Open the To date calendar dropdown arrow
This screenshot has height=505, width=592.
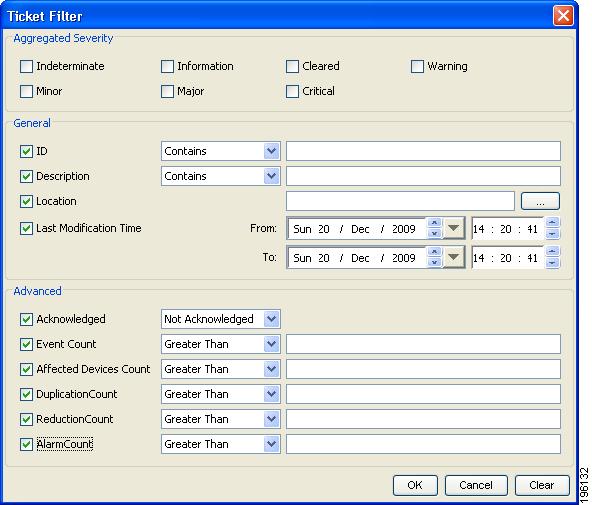point(453,257)
